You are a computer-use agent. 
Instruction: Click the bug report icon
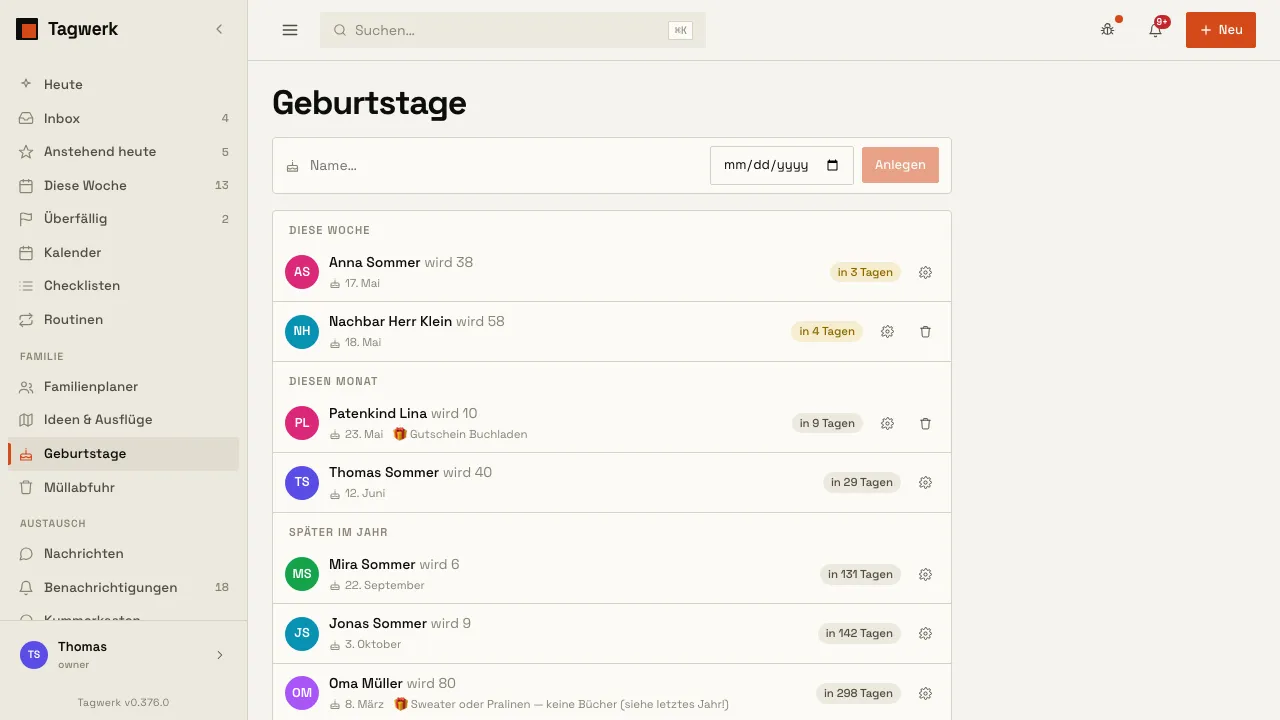1107,30
